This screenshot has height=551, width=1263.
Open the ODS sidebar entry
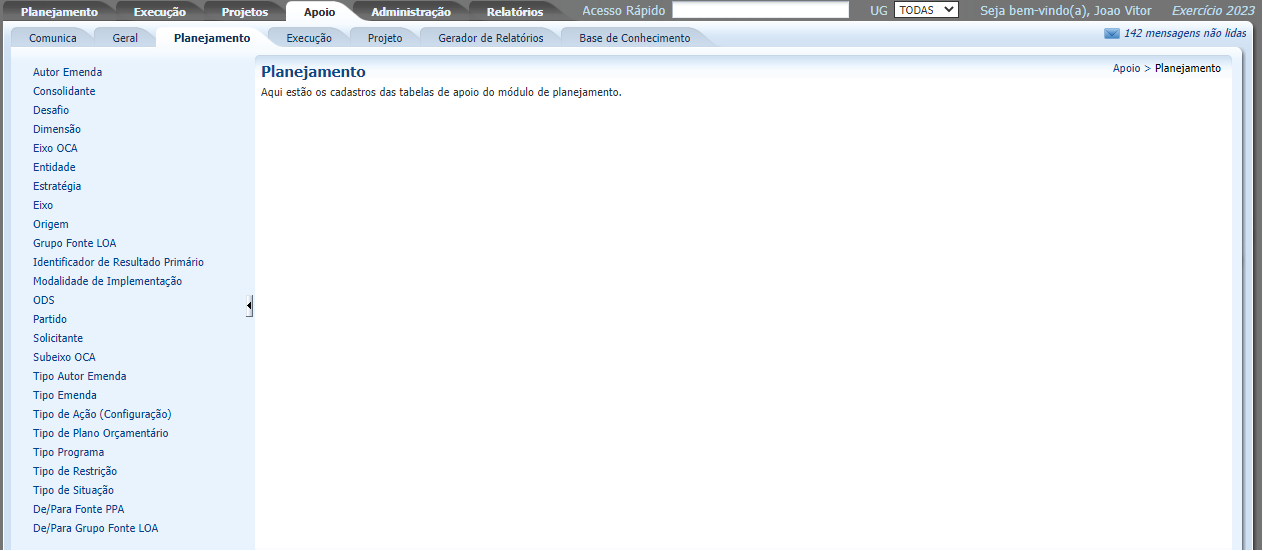pyautogui.click(x=43, y=300)
